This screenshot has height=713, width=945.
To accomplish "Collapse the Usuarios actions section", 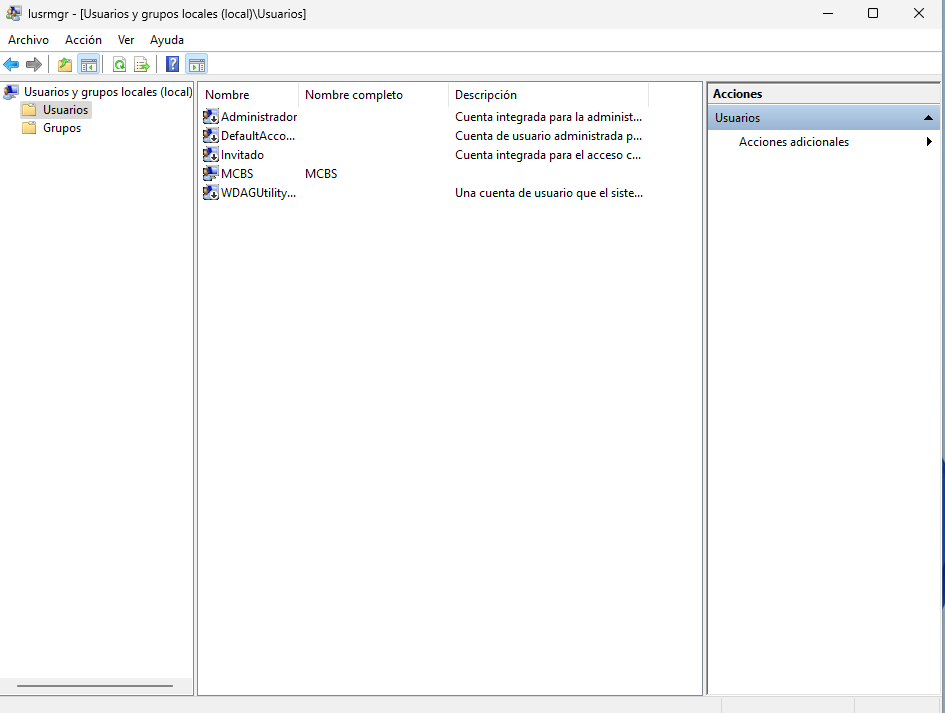I will (929, 118).
